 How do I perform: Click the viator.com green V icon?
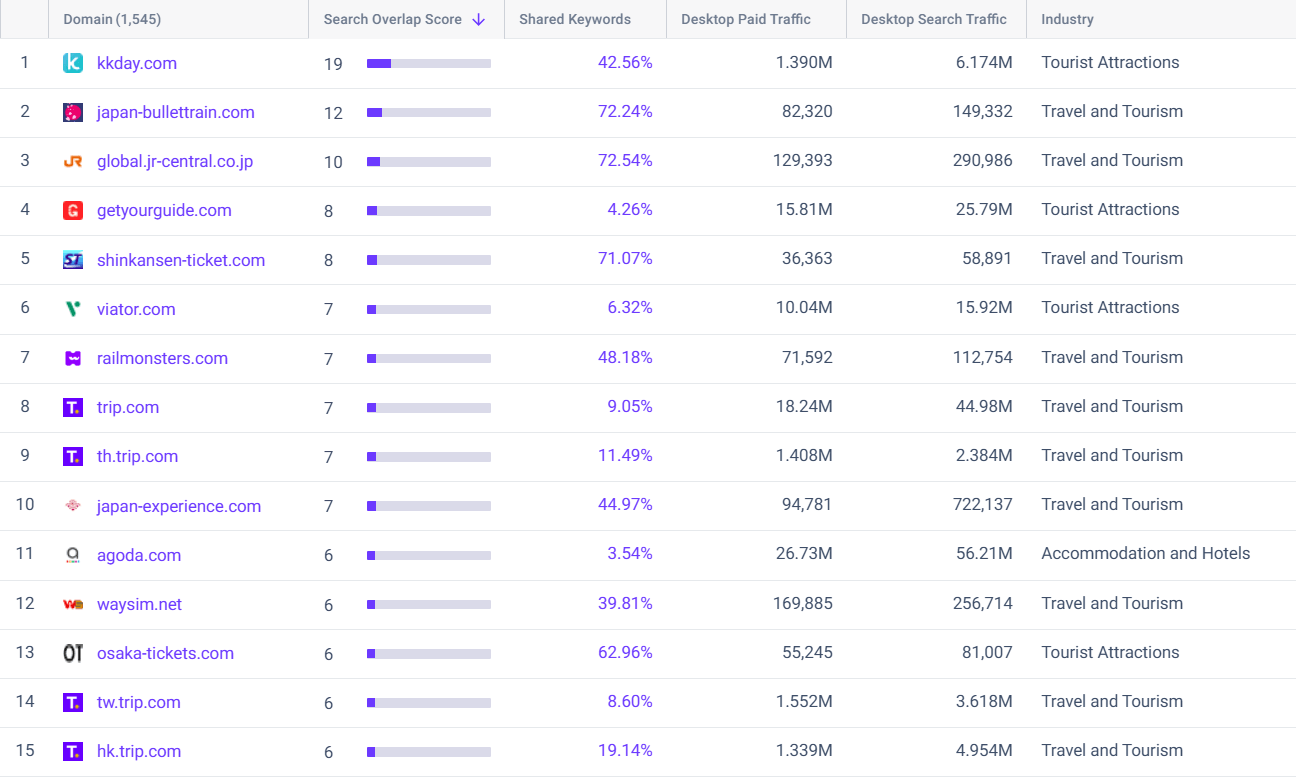tap(73, 309)
